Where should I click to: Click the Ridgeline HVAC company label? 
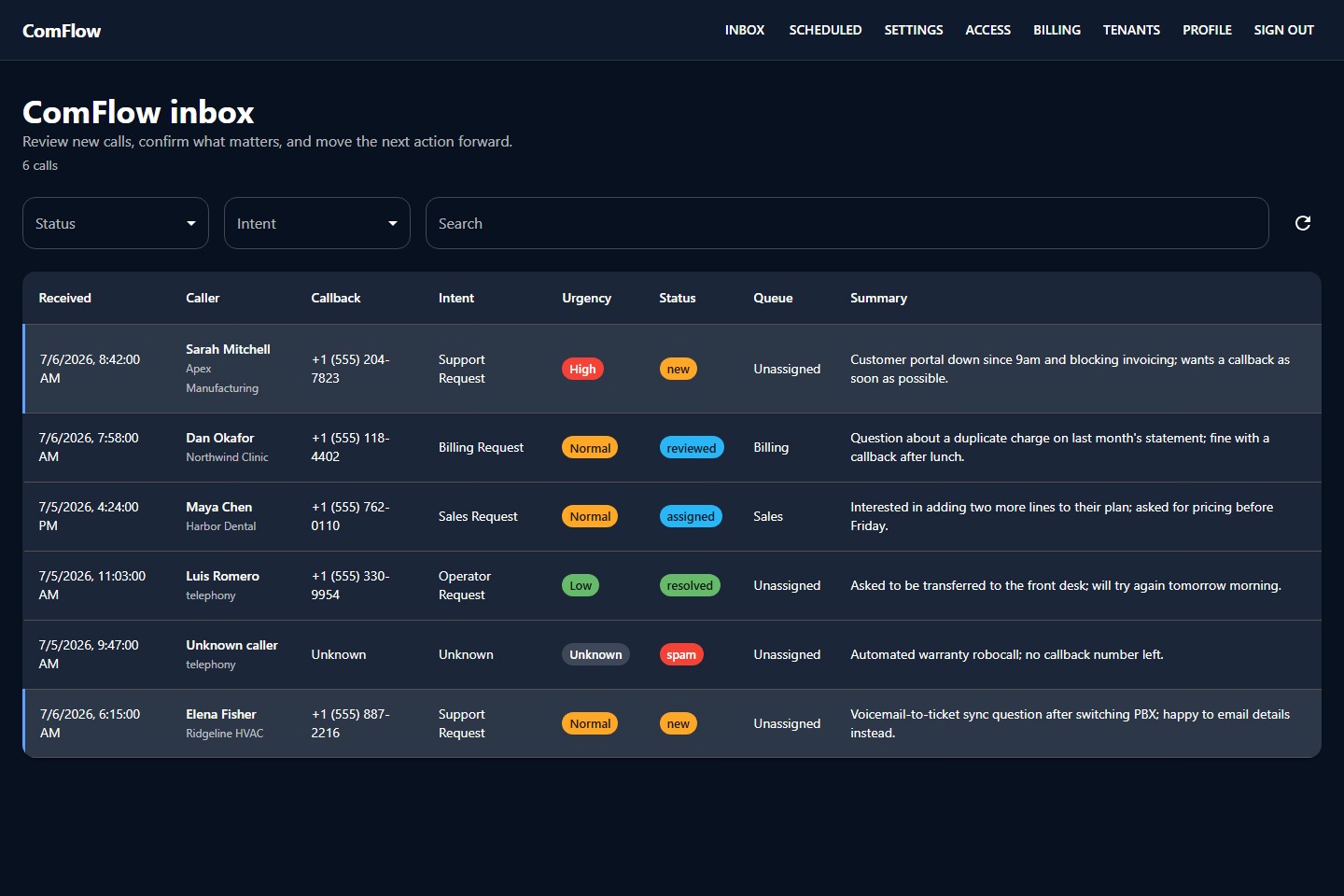pos(225,734)
